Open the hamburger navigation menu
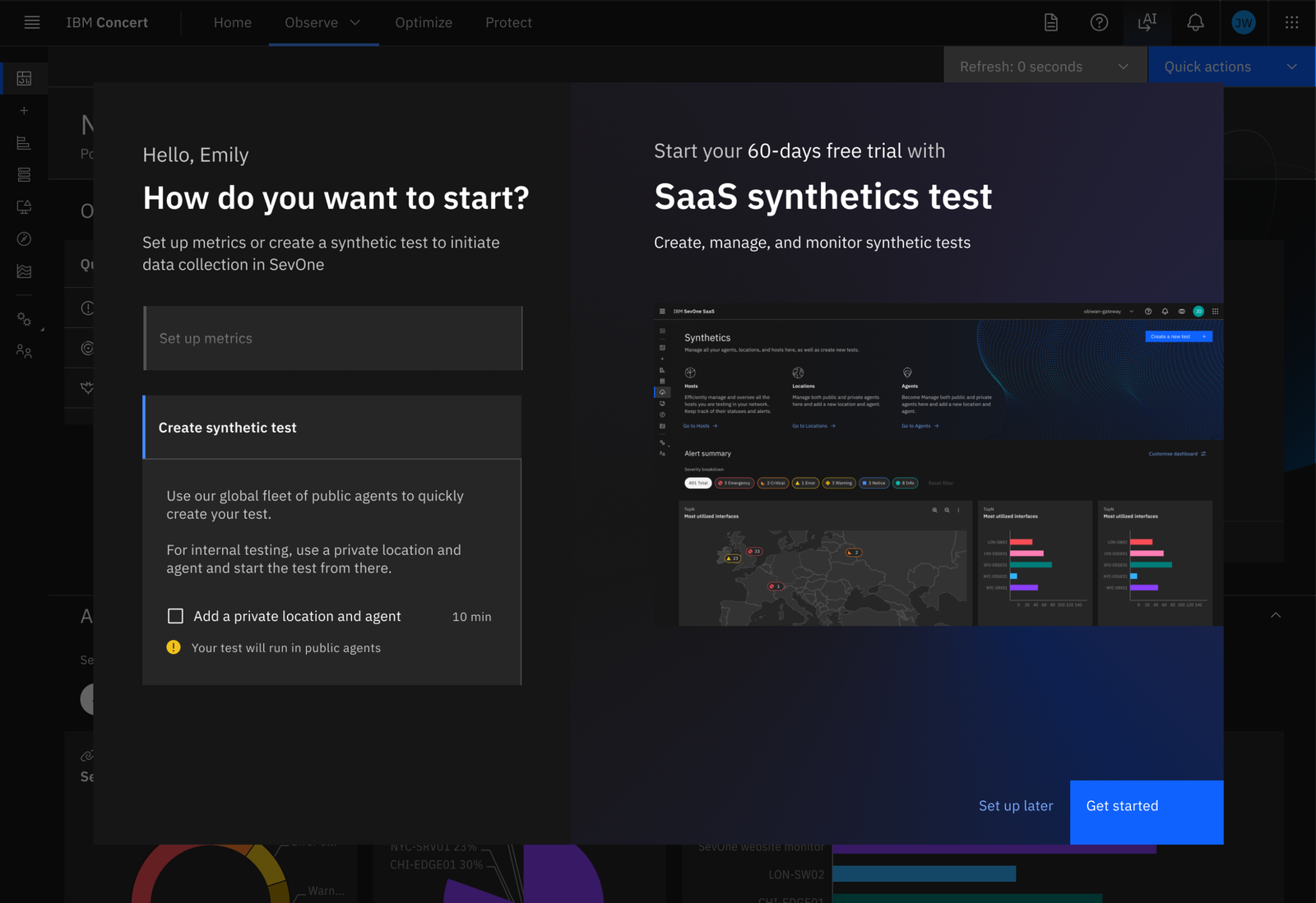Viewport: 1316px width, 903px height. [32, 22]
